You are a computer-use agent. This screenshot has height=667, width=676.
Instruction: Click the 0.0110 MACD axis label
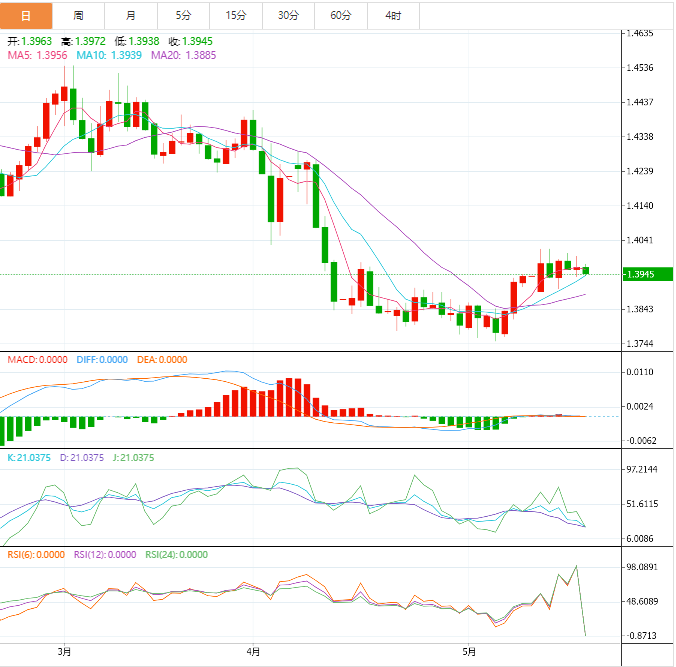640,372
